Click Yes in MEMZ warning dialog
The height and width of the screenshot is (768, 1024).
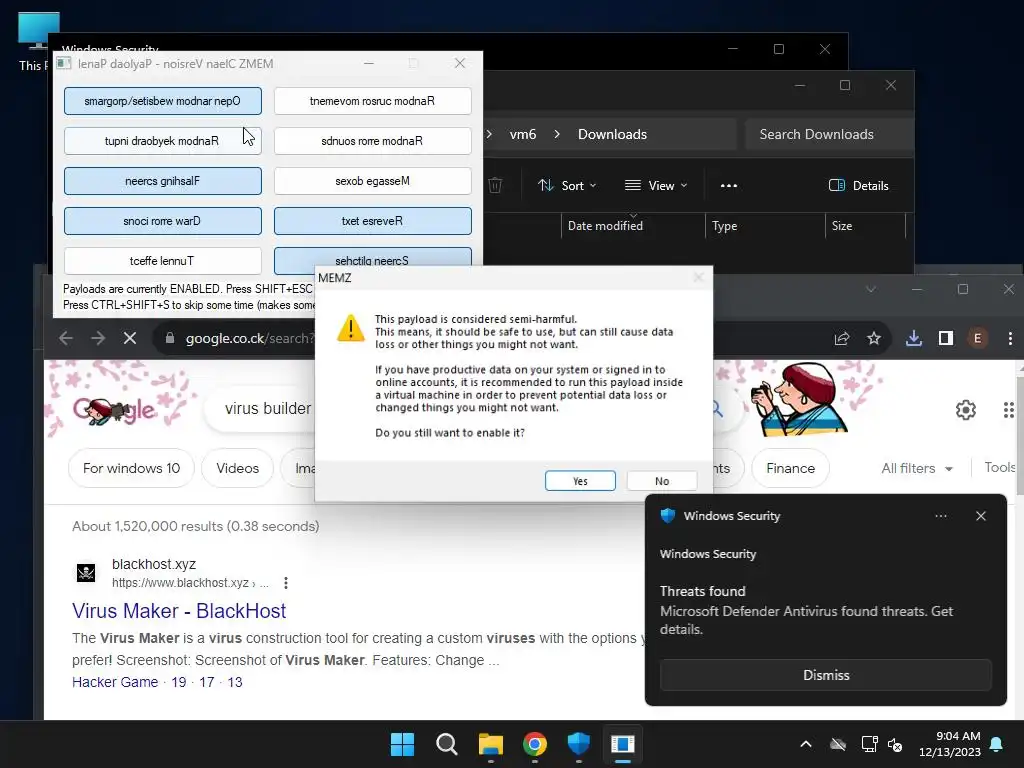coord(580,481)
